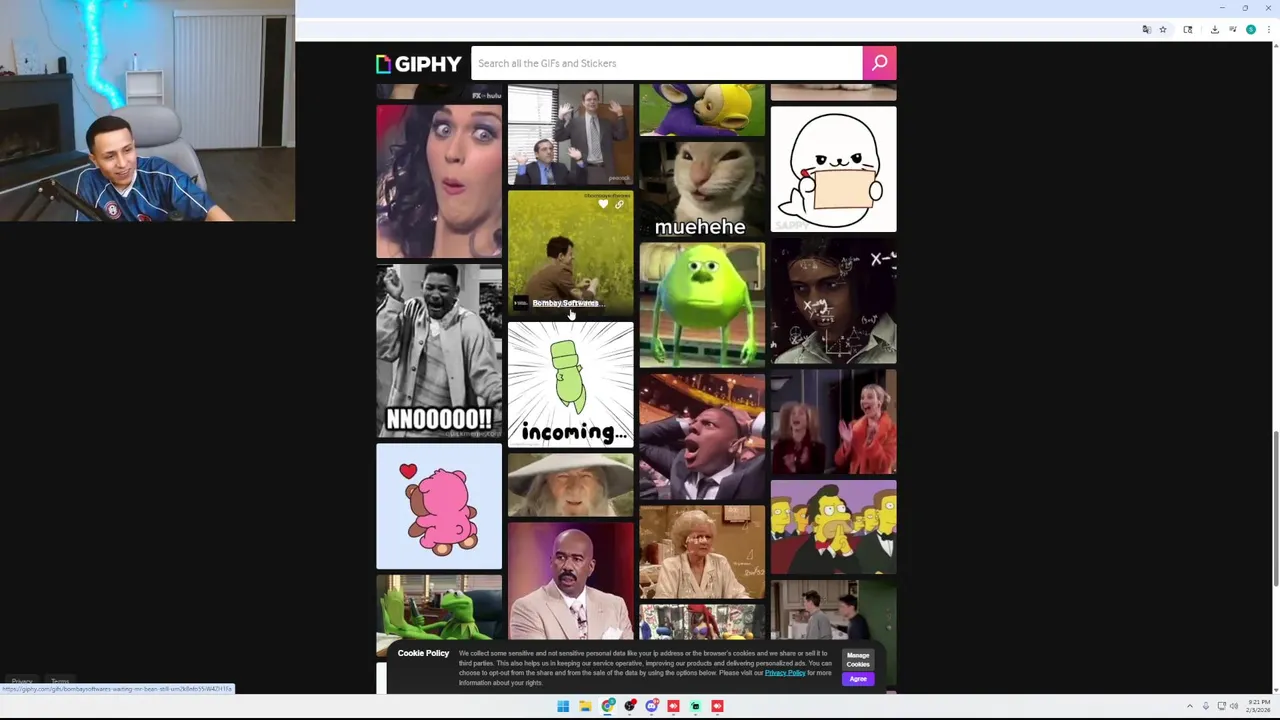Open the white seal holding sign sticker
The image size is (1280, 720).
(x=833, y=169)
